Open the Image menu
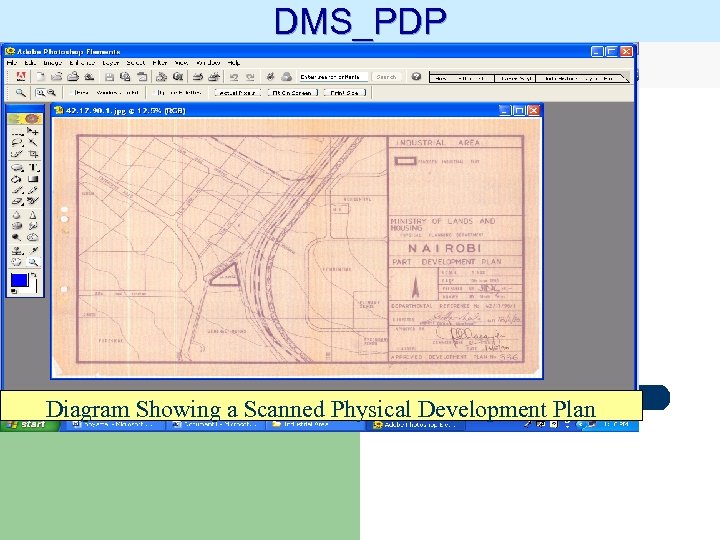The width and height of the screenshot is (720, 540). [52, 63]
